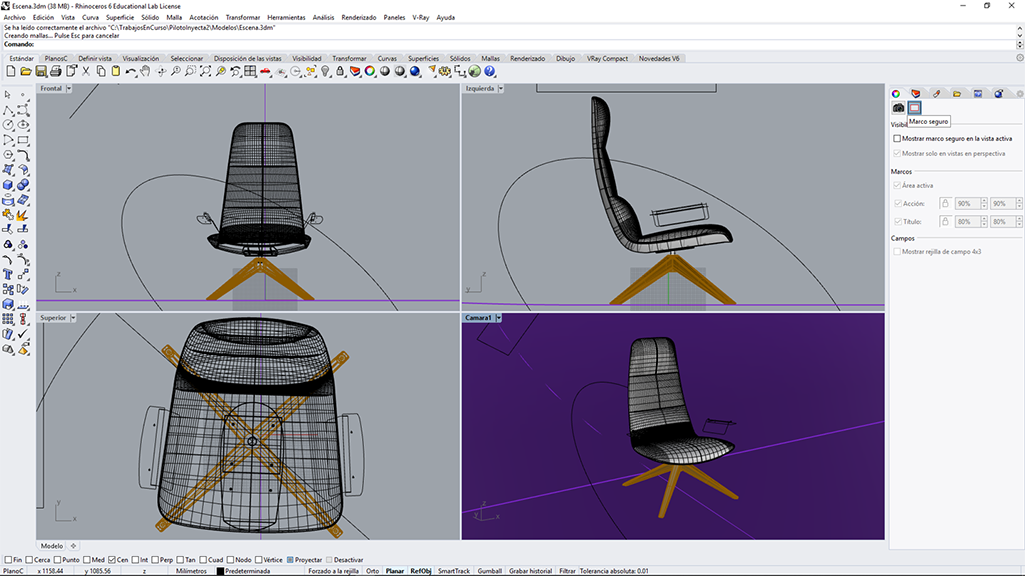Enable Mostrar marco seguro en la vista activa
The image size is (1025, 576).
coord(897,139)
